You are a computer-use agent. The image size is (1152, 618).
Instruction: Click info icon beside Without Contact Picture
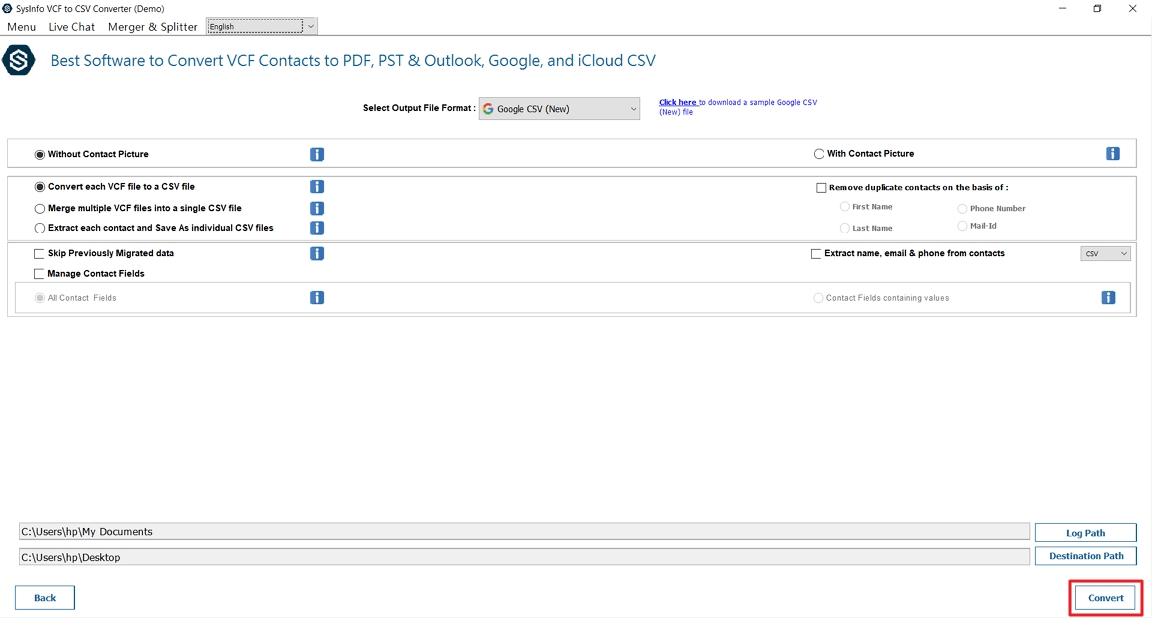pyautogui.click(x=317, y=154)
